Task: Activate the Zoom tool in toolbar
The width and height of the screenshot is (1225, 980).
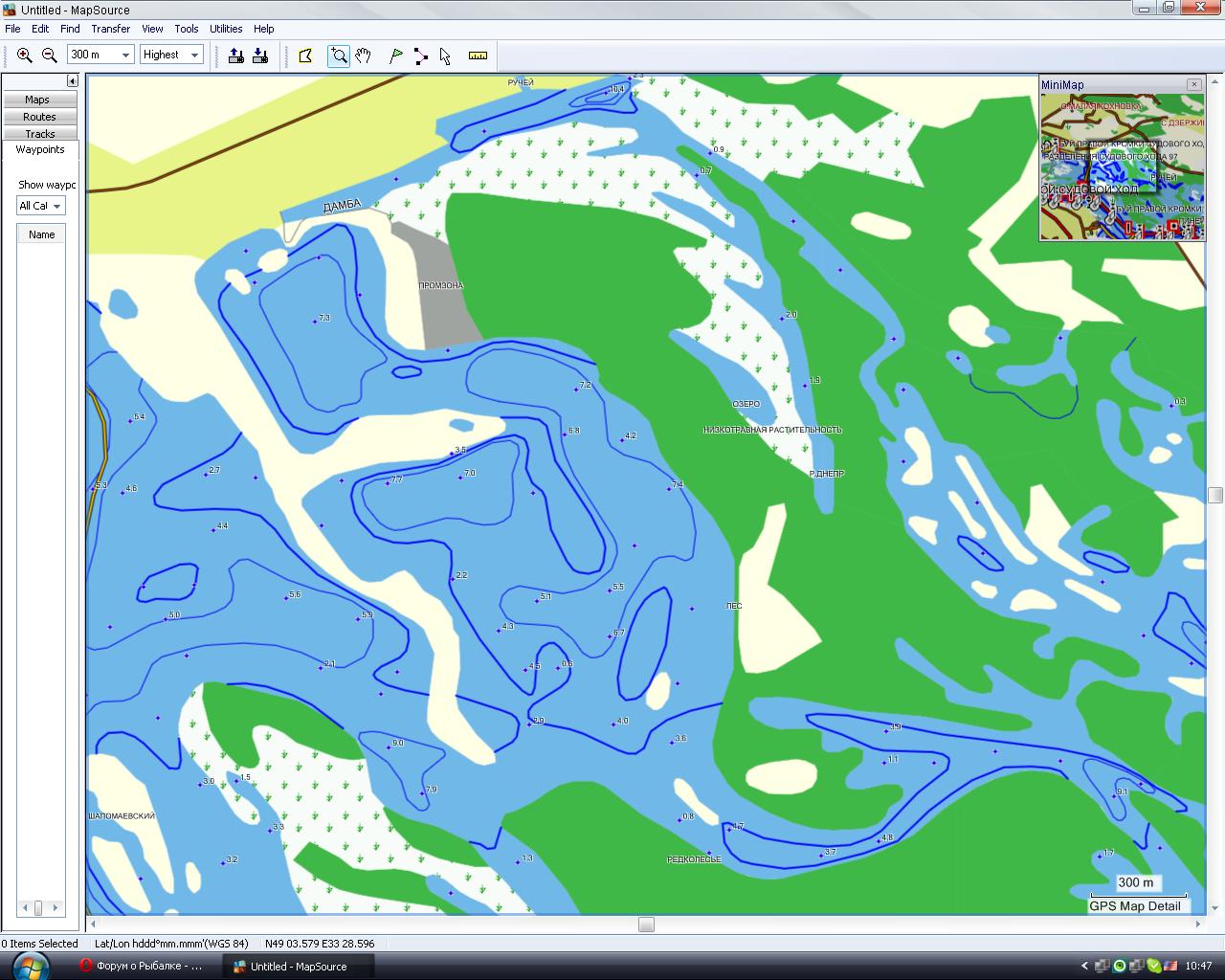Action: (x=339, y=56)
